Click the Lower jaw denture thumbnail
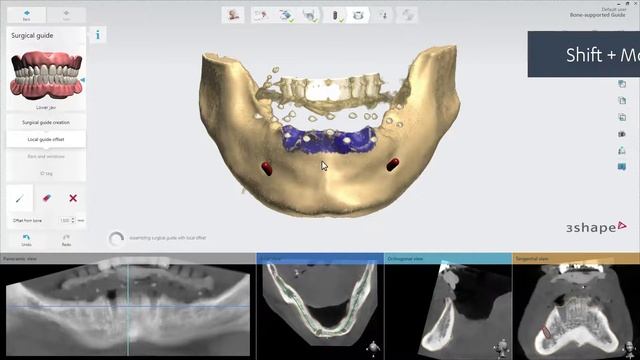The width and height of the screenshot is (640, 360). (x=46, y=76)
